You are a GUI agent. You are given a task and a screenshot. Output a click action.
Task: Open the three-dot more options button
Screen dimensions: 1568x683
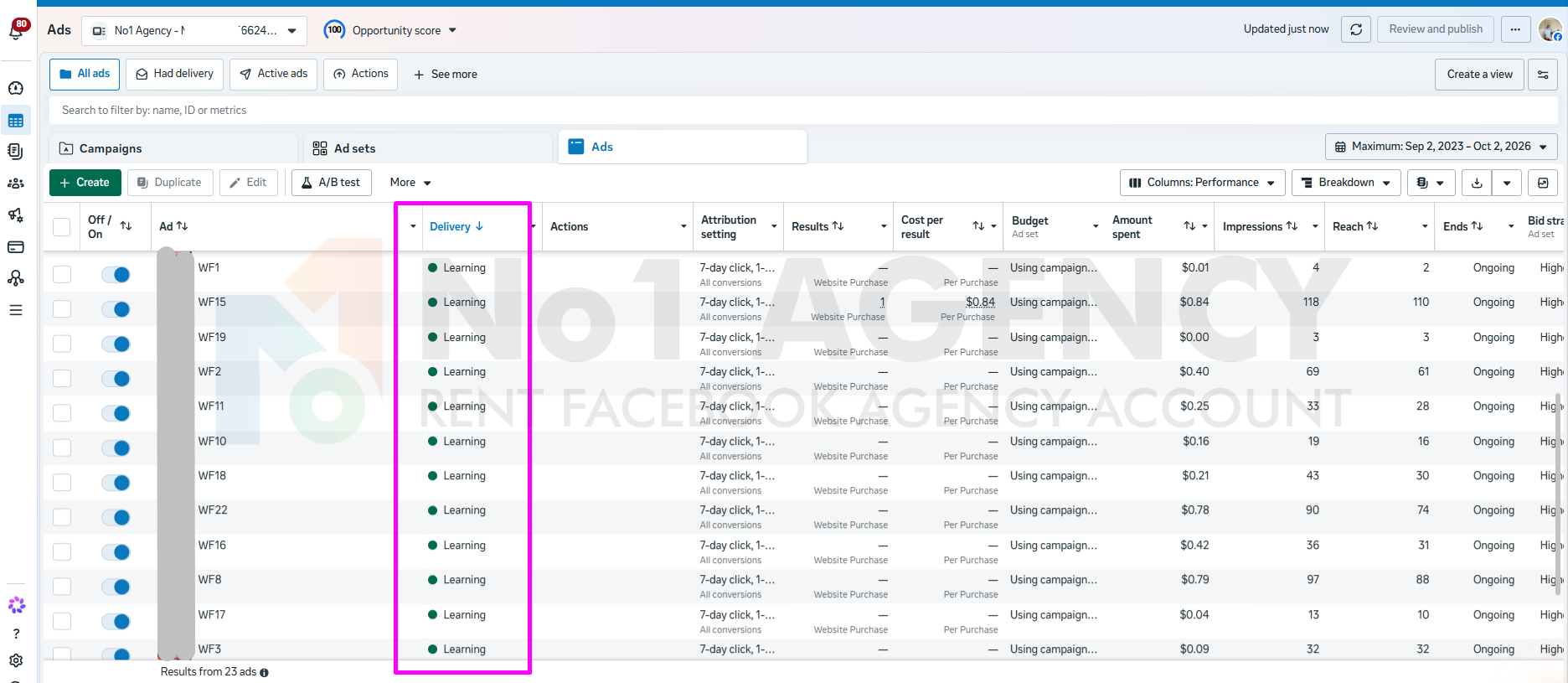tap(1515, 29)
